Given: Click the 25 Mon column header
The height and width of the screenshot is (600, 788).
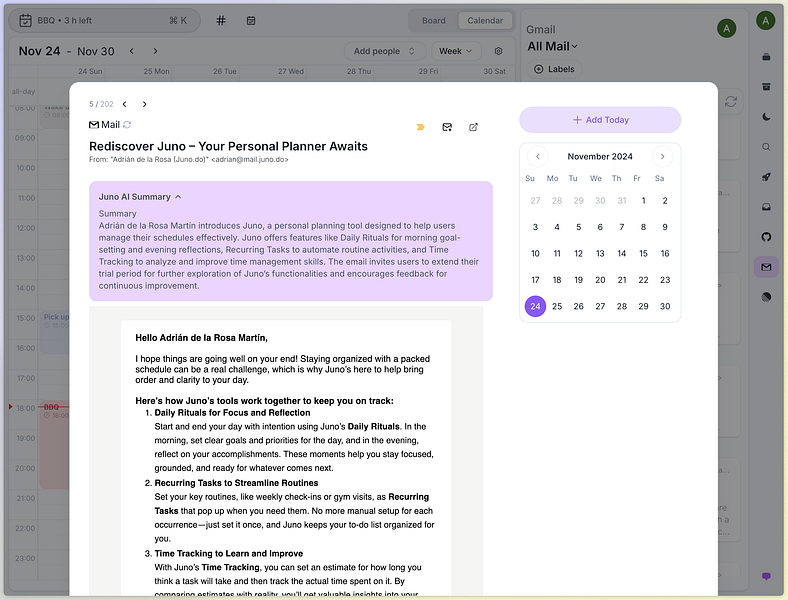Looking at the screenshot, I should [x=156, y=71].
